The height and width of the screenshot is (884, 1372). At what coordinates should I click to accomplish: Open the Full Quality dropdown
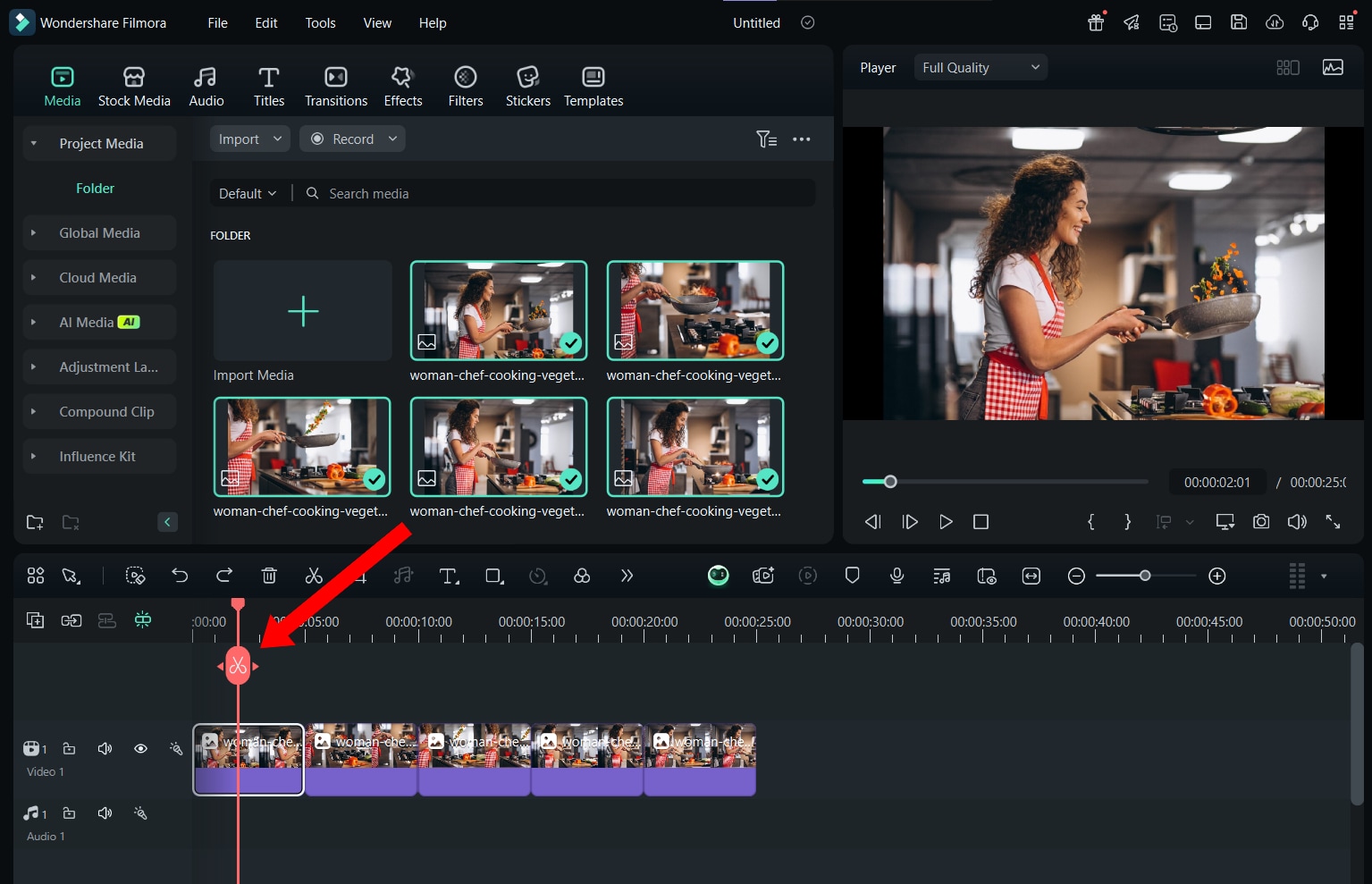(981, 67)
